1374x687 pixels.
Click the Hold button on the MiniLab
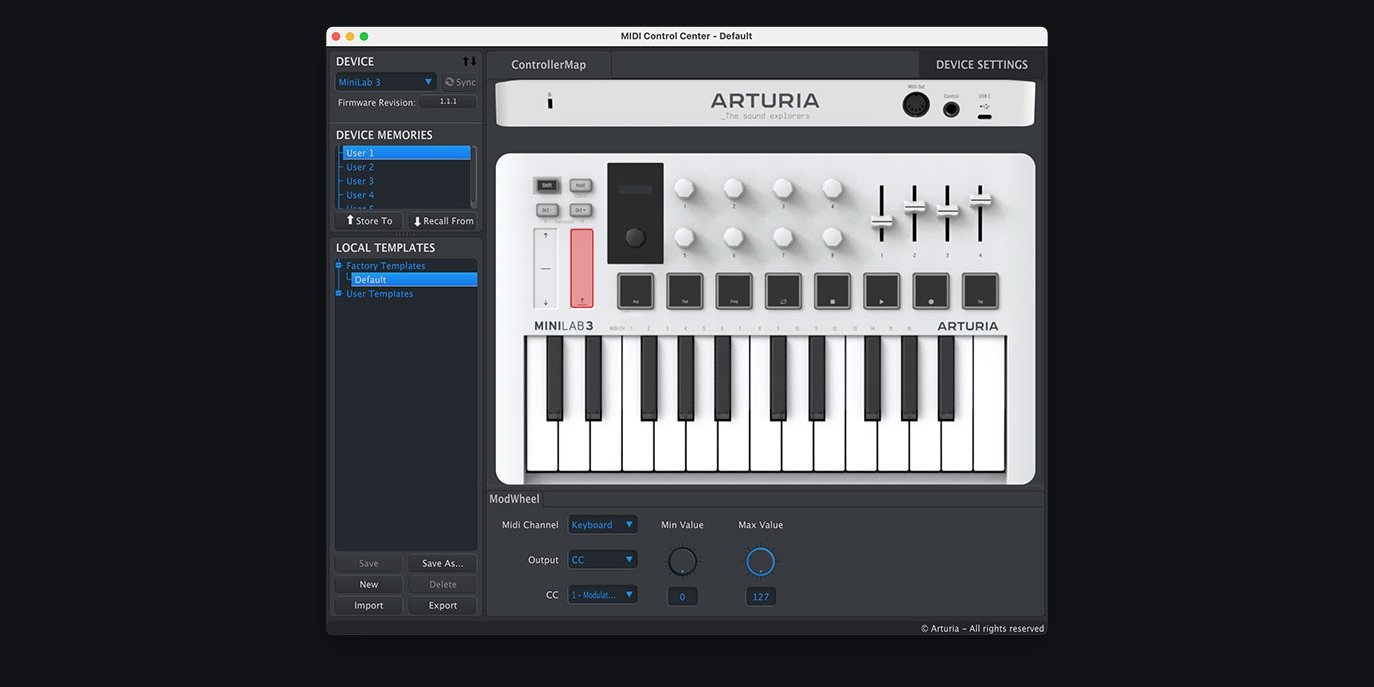coord(580,185)
